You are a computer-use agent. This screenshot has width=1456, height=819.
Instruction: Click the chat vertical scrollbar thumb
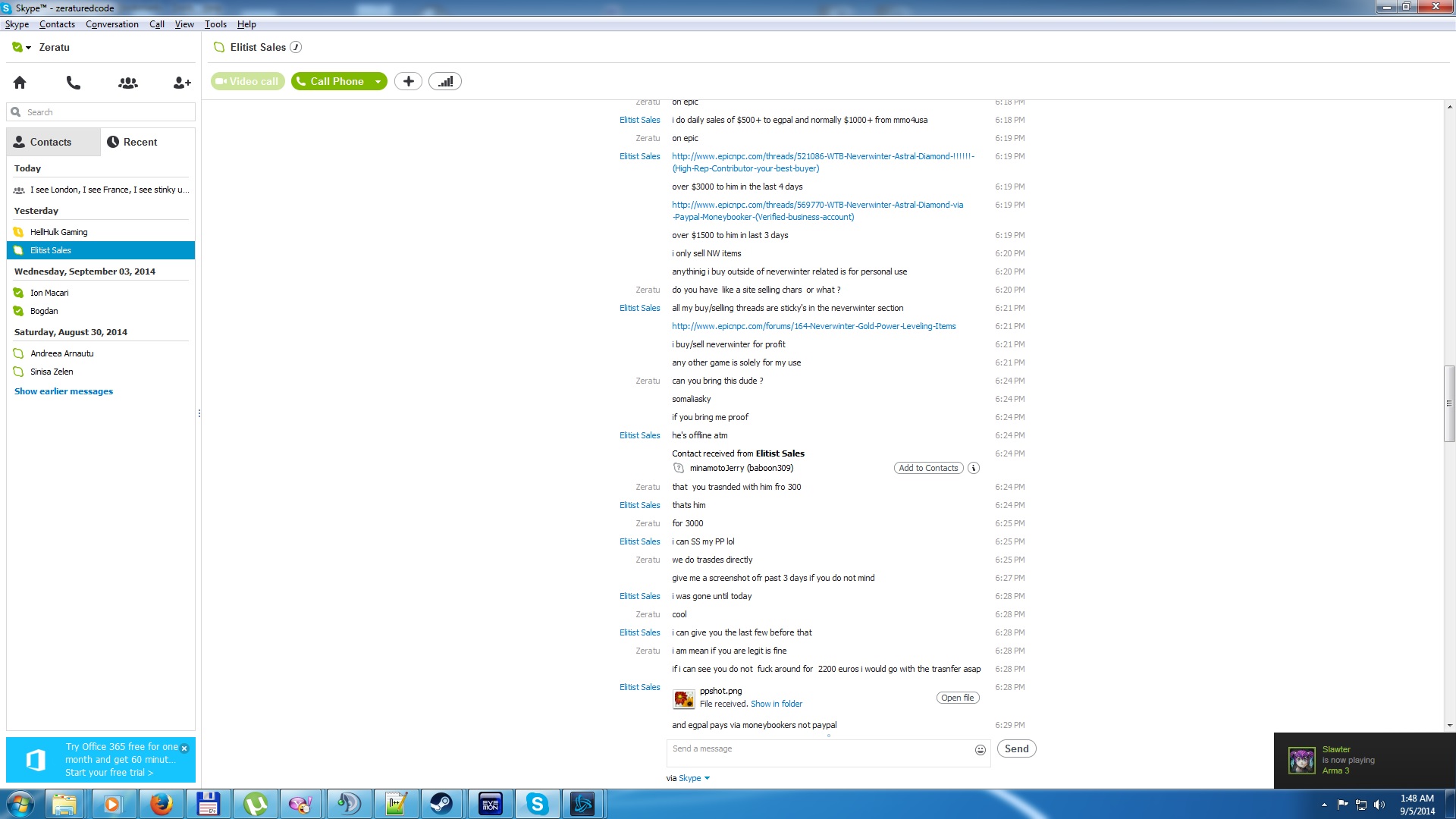coord(1449,403)
